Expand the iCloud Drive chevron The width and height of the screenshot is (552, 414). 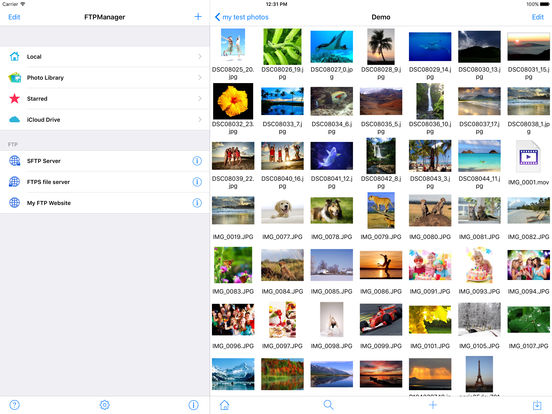[x=200, y=120]
